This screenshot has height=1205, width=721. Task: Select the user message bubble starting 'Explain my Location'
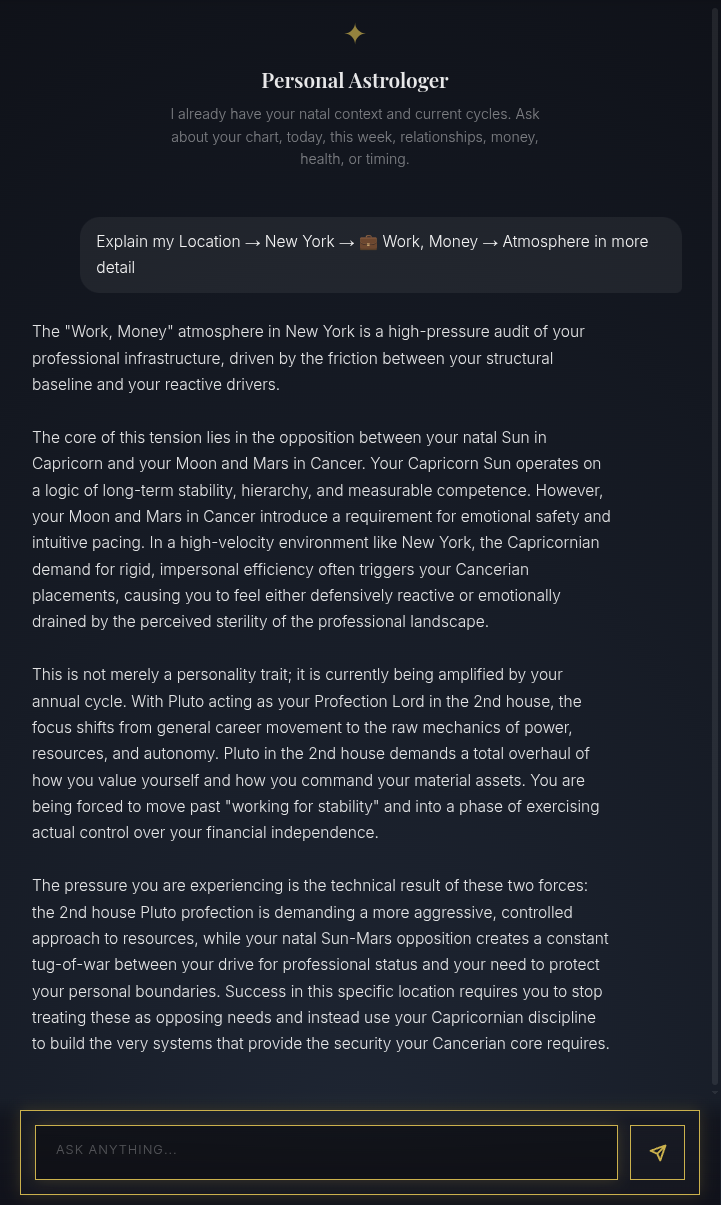381,255
